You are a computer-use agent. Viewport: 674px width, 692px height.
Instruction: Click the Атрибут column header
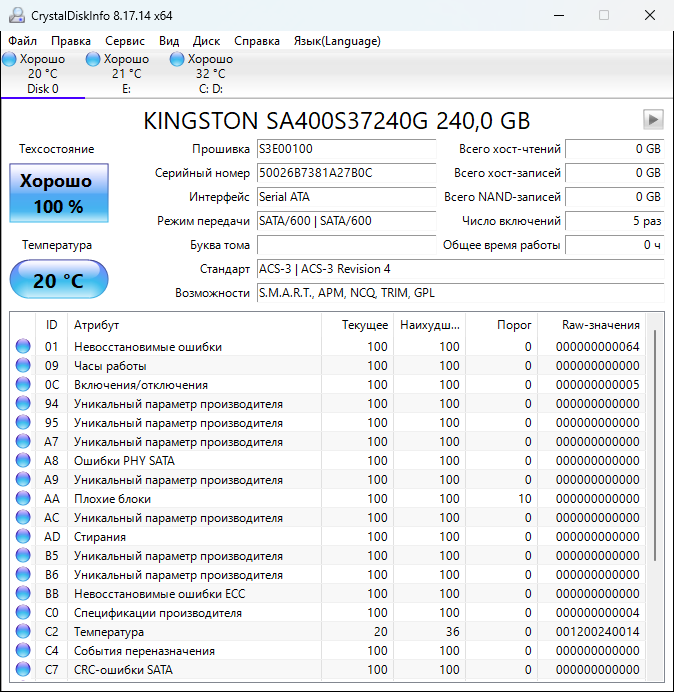194,325
